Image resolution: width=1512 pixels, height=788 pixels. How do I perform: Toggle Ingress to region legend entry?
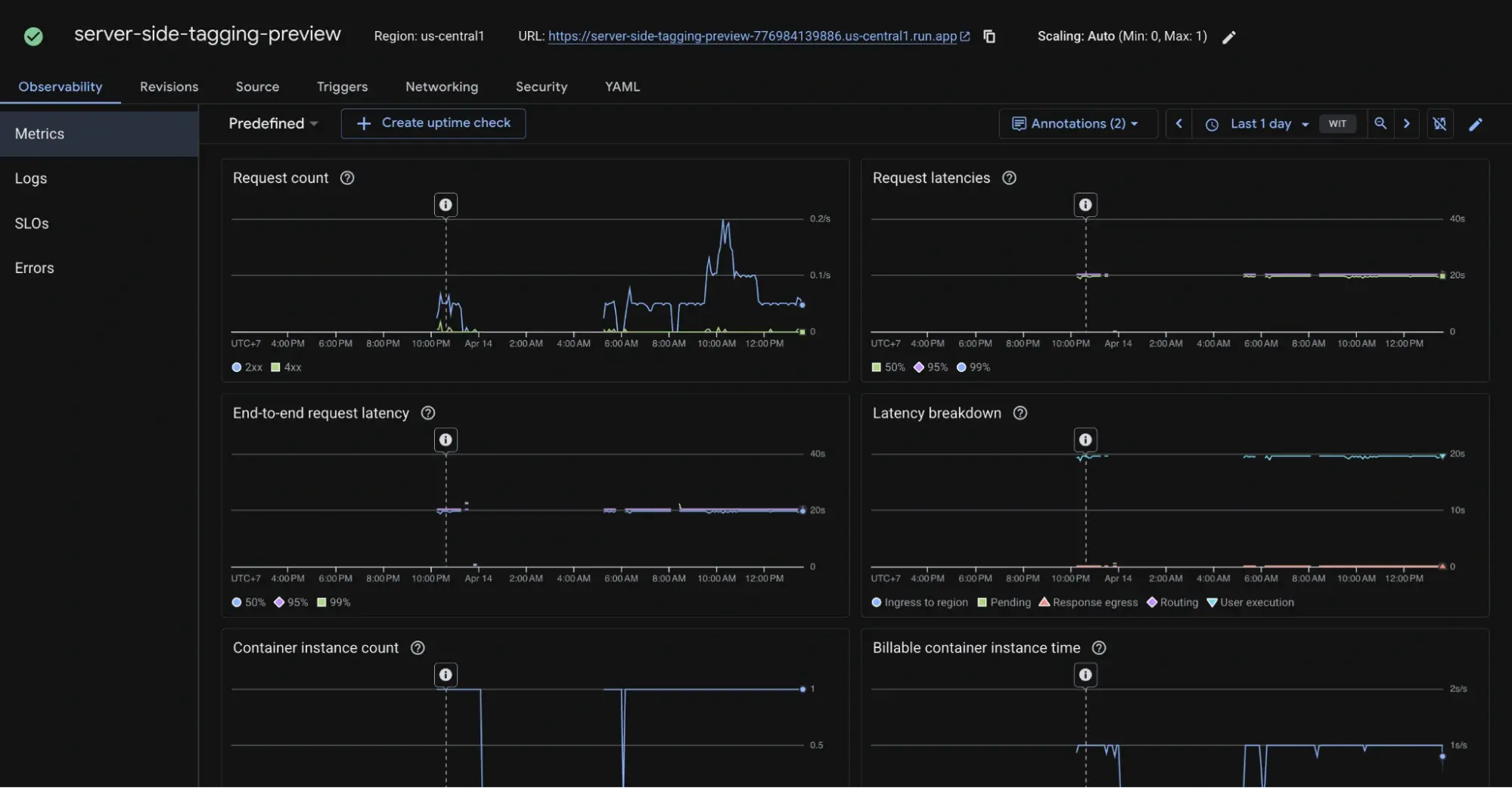point(920,603)
